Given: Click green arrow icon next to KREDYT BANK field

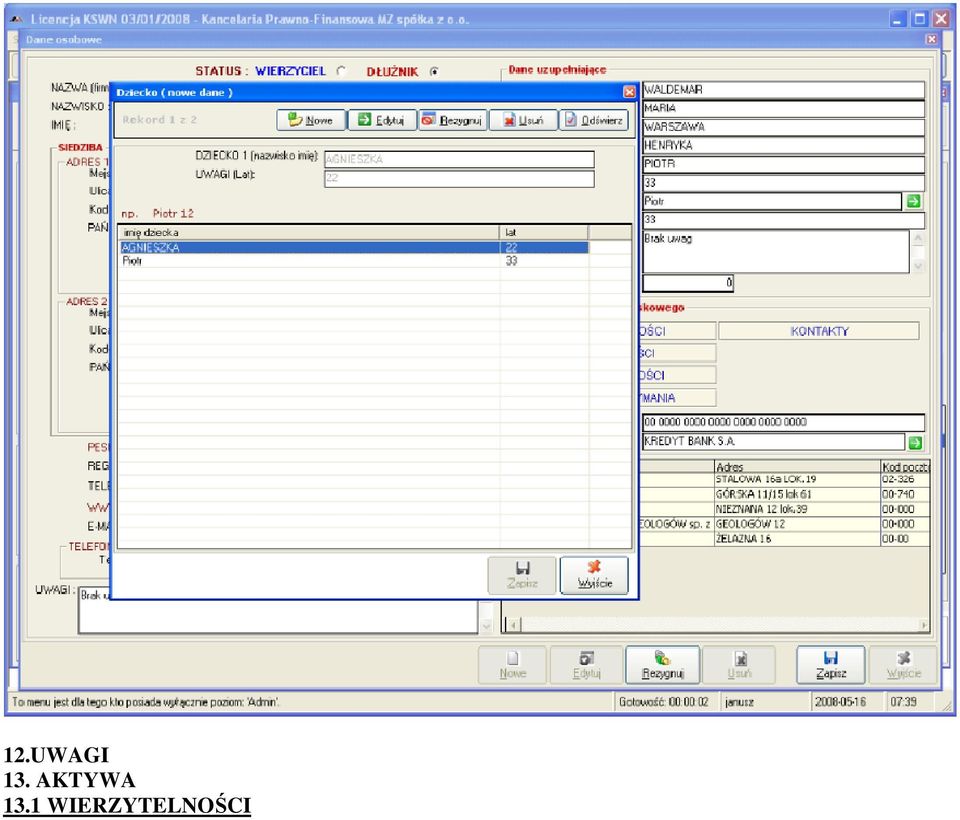Looking at the screenshot, I should point(915,443).
